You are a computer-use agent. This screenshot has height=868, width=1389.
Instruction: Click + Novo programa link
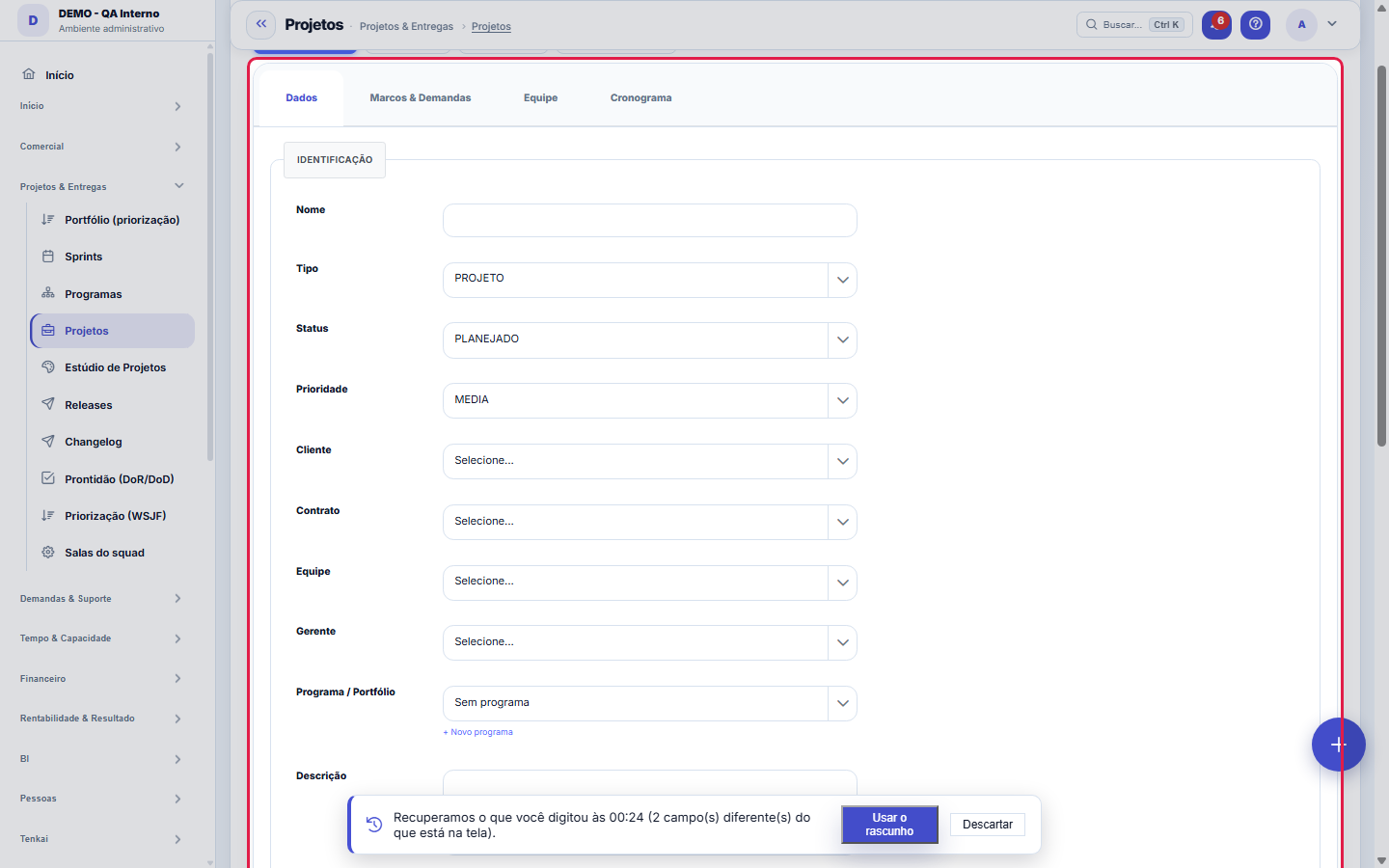478,732
